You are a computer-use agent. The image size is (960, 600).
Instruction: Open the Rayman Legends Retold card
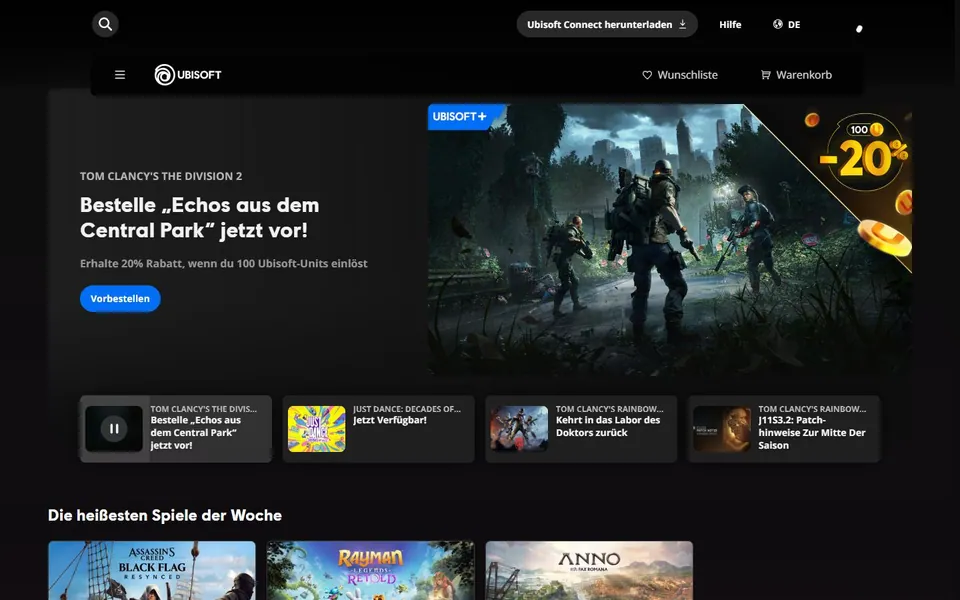pyautogui.click(x=370, y=570)
